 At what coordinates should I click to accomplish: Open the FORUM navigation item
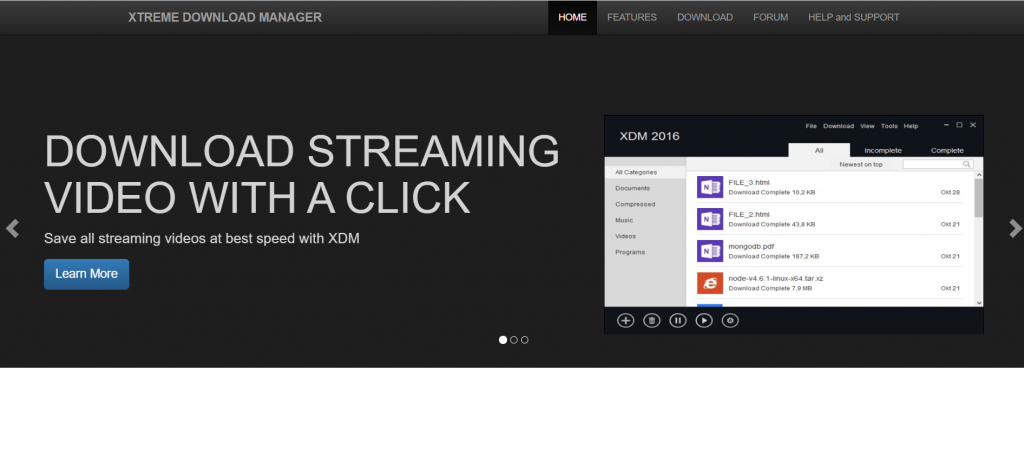[x=771, y=18]
